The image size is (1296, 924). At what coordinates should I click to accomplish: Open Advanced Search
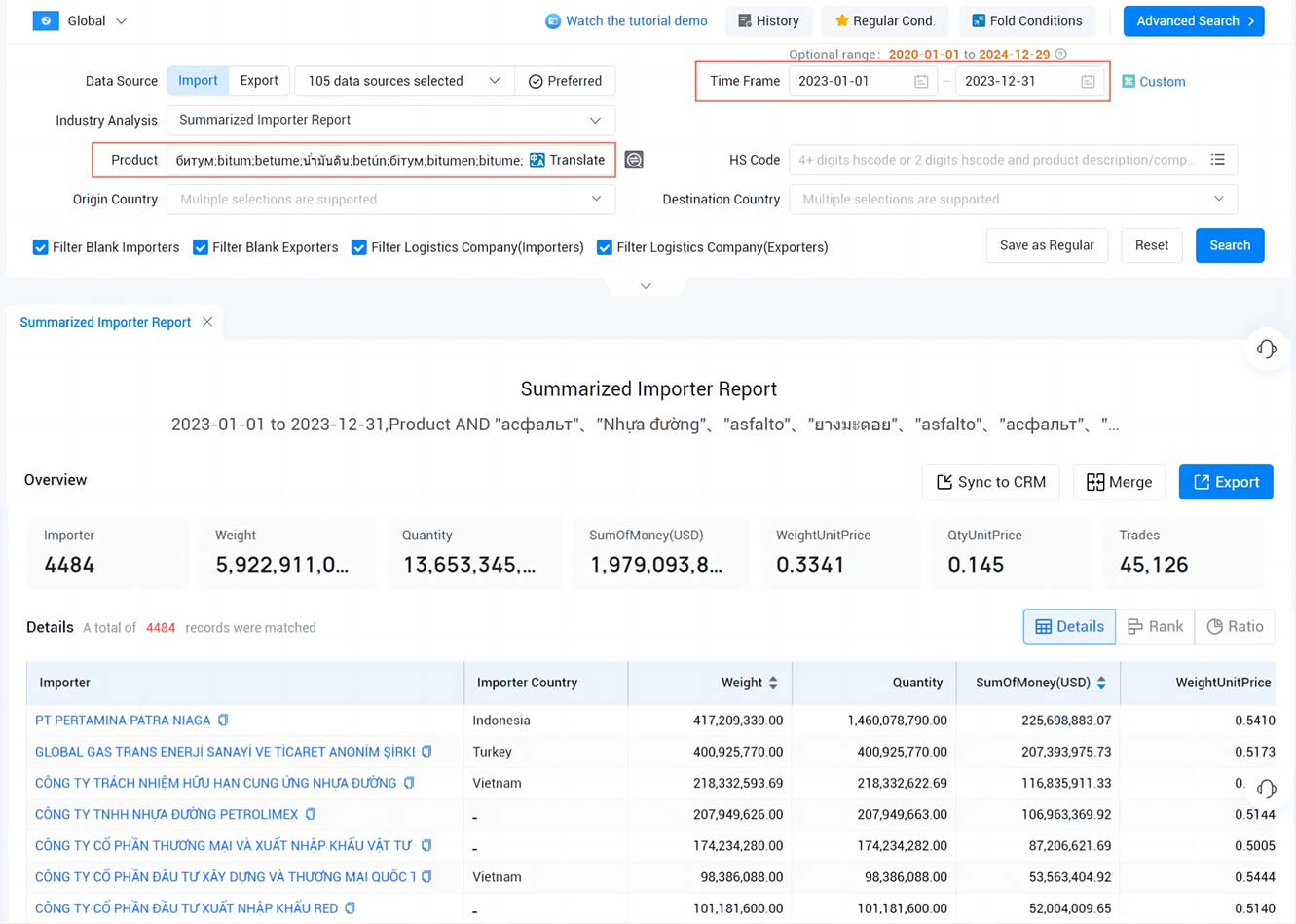pos(1194,20)
